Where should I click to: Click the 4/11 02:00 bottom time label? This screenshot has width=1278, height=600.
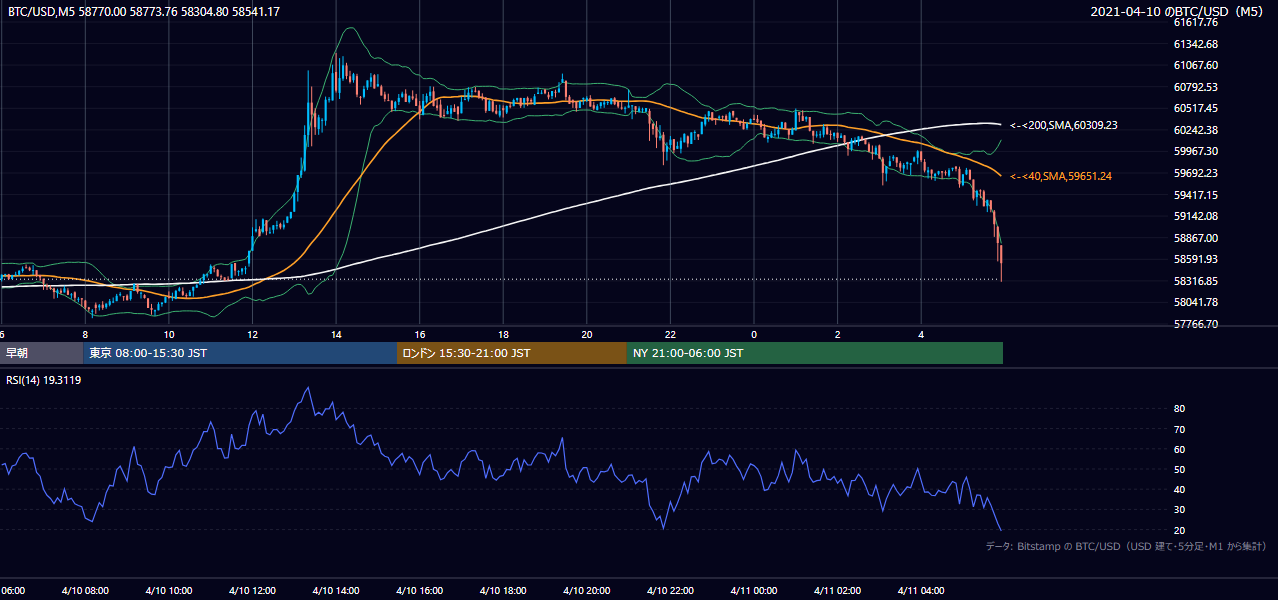838,591
